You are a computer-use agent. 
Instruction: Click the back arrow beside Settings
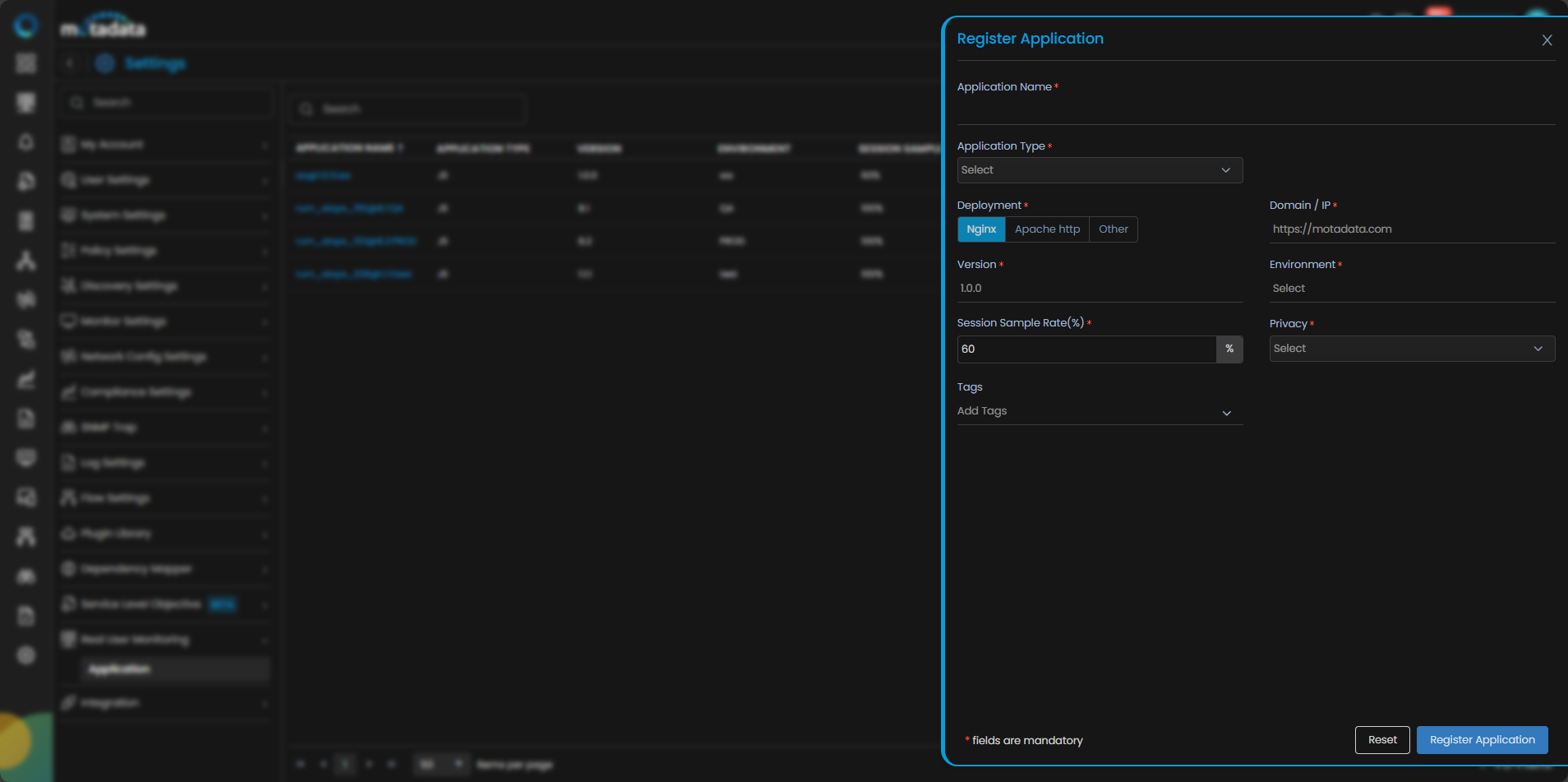[x=71, y=63]
